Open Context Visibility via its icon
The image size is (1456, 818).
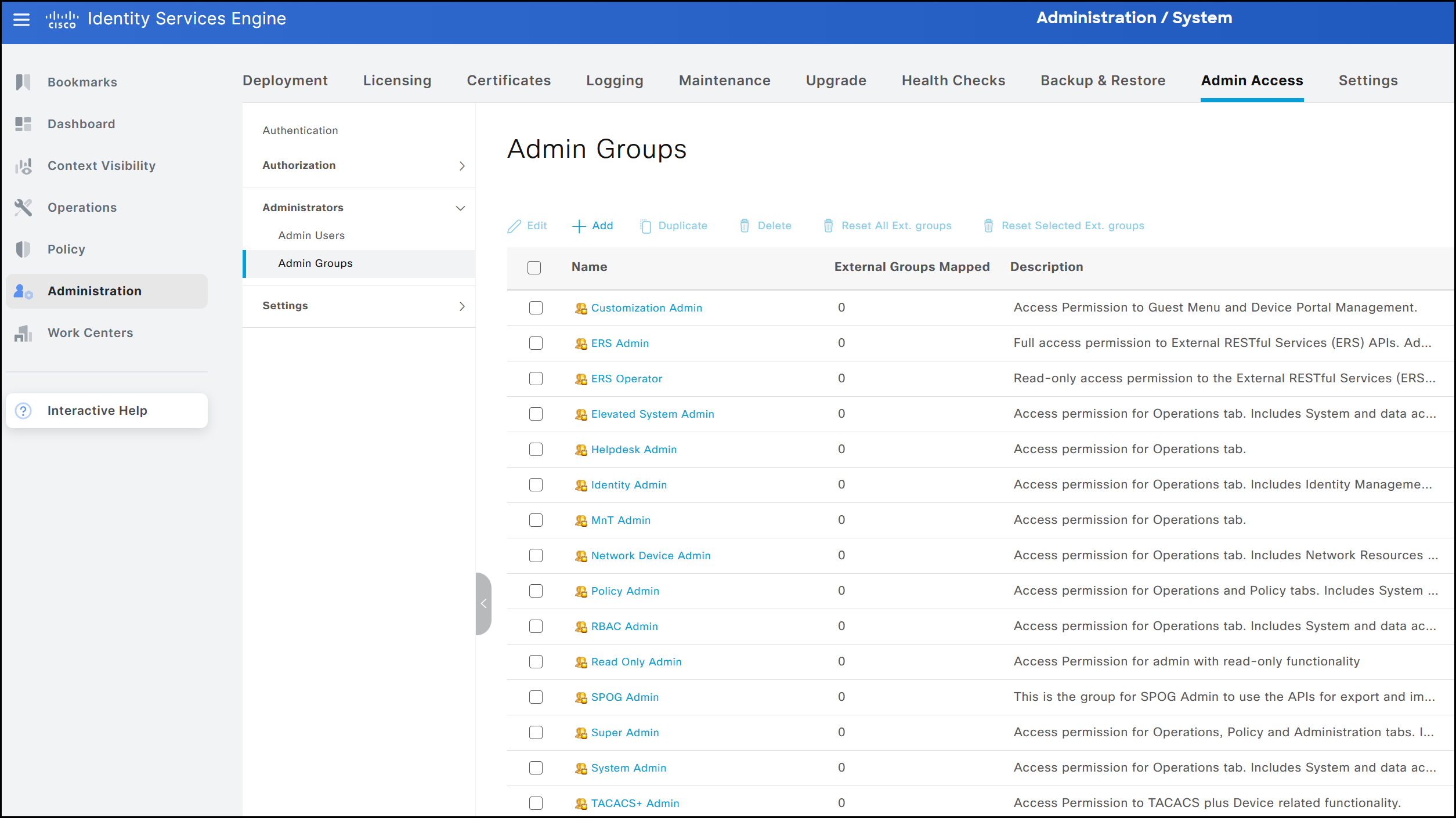coord(23,166)
